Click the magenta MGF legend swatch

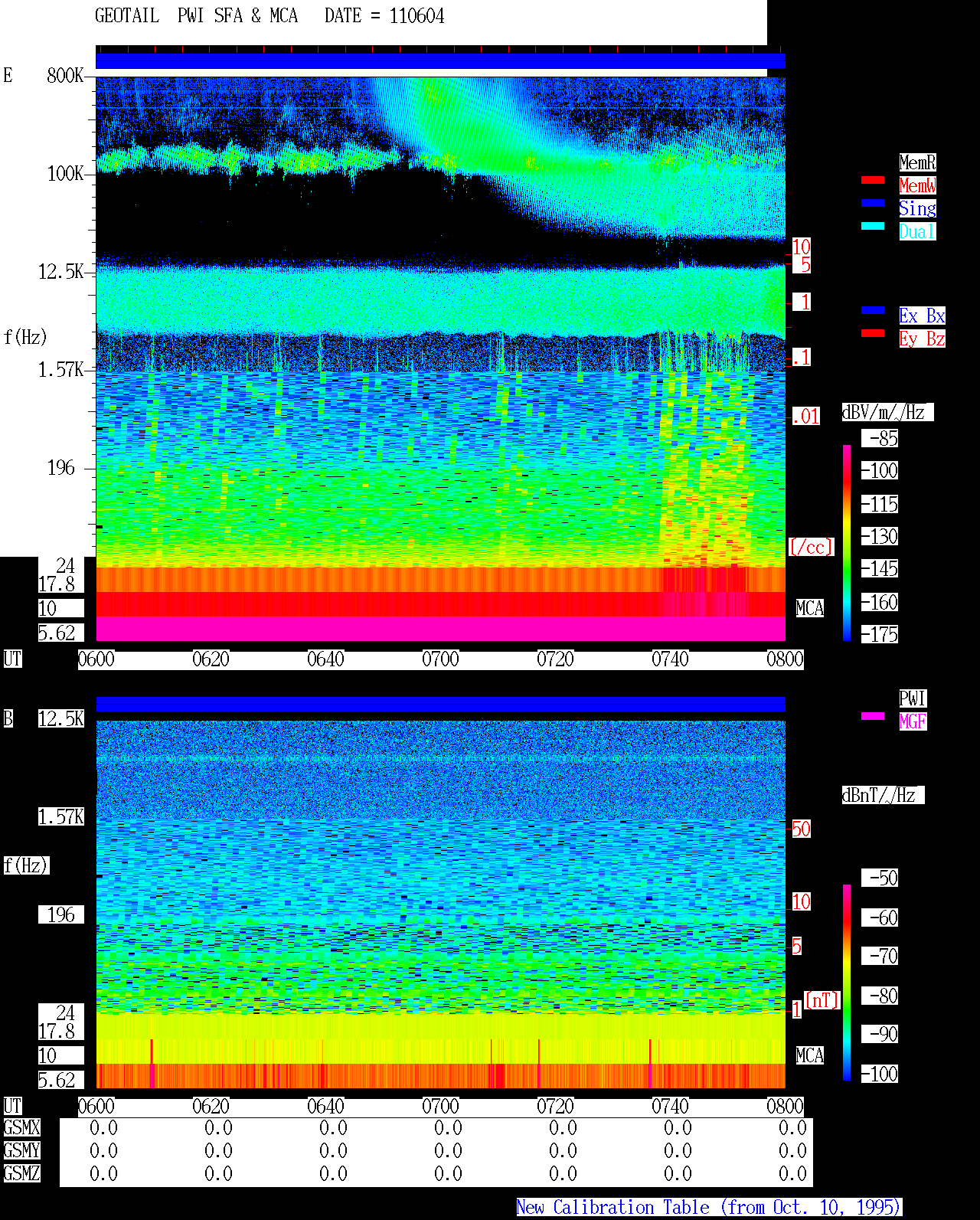[873, 716]
